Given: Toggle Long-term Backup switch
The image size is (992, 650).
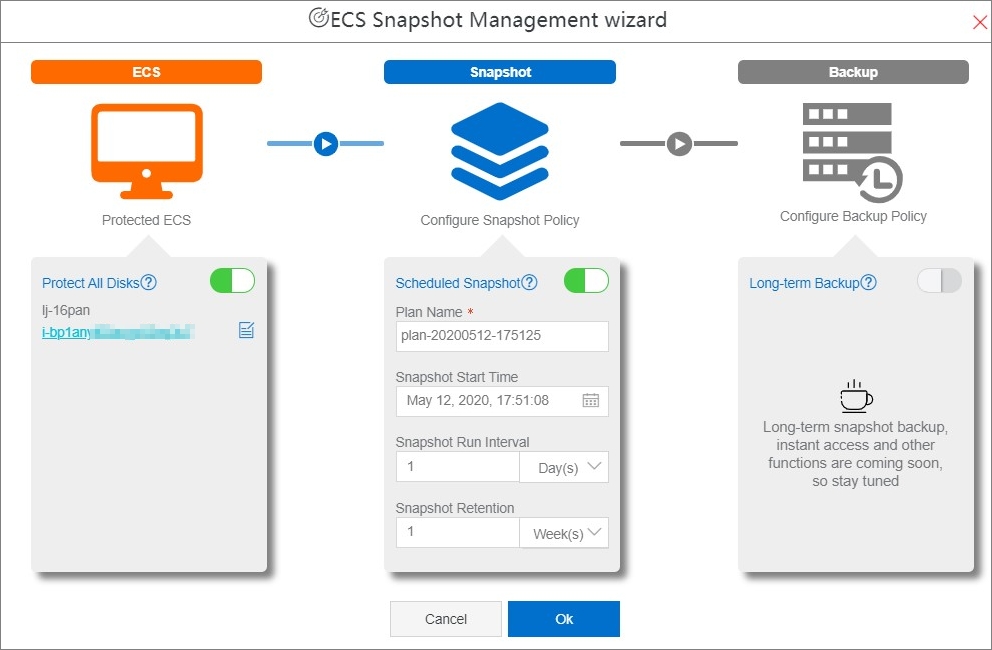Looking at the screenshot, I should [x=939, y=280].
